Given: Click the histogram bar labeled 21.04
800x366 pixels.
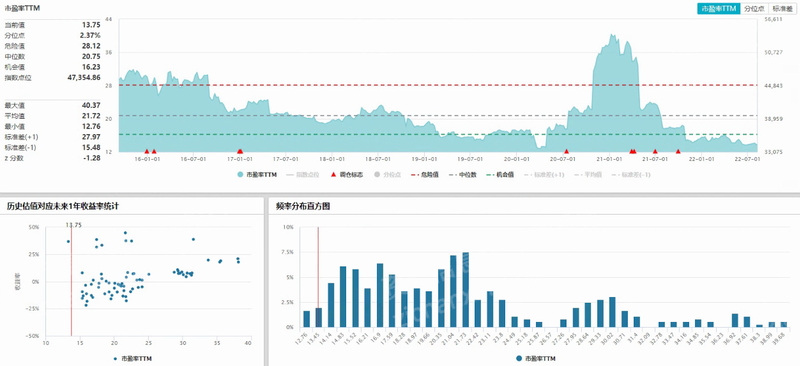Looking at the screenshot, I should 453,291.
